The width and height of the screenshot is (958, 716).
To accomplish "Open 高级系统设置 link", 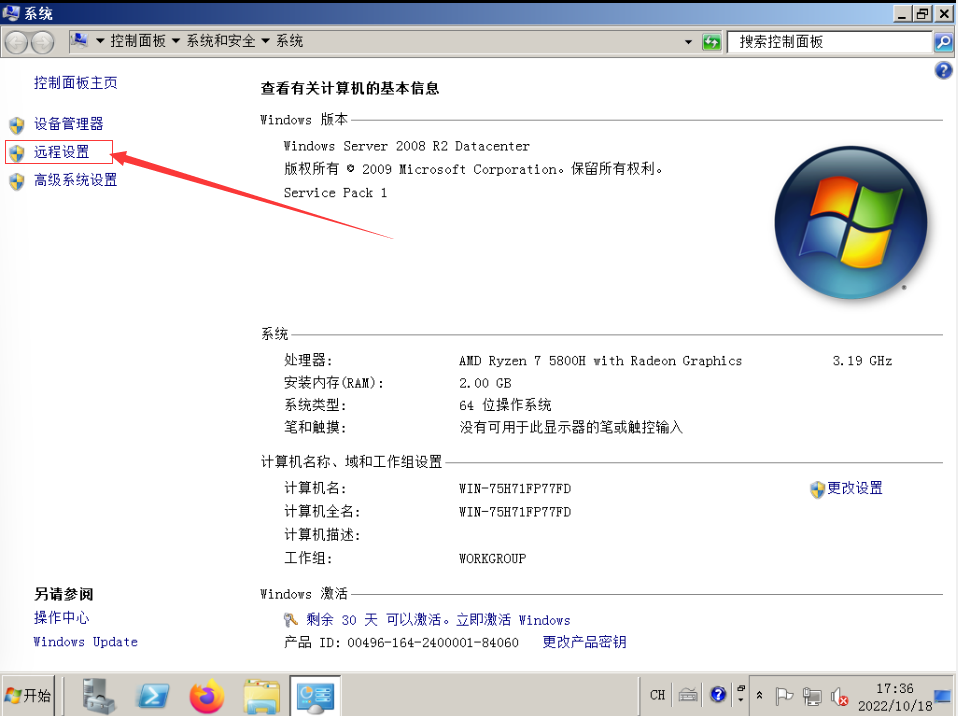I will (75, 180).
